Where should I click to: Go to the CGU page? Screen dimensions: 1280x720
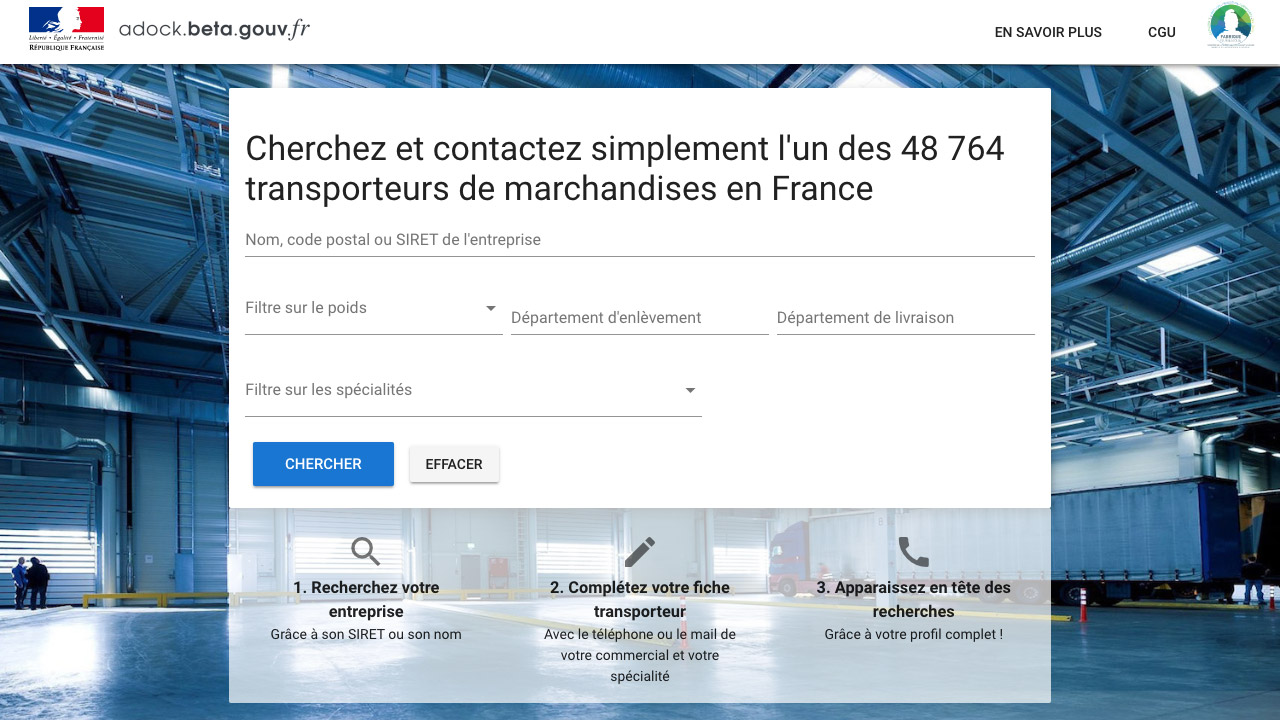pyautogui.click(x=1161, y=32)
